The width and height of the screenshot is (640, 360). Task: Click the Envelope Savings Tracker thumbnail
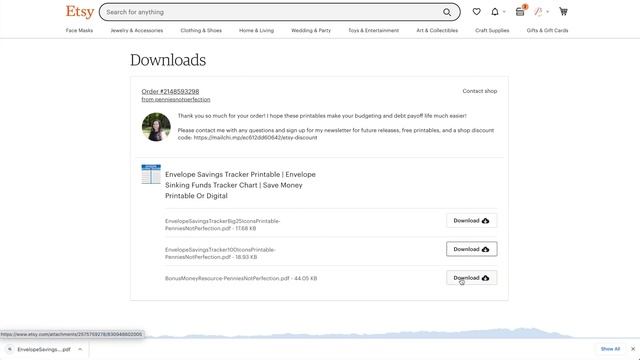tap(151, 174)
